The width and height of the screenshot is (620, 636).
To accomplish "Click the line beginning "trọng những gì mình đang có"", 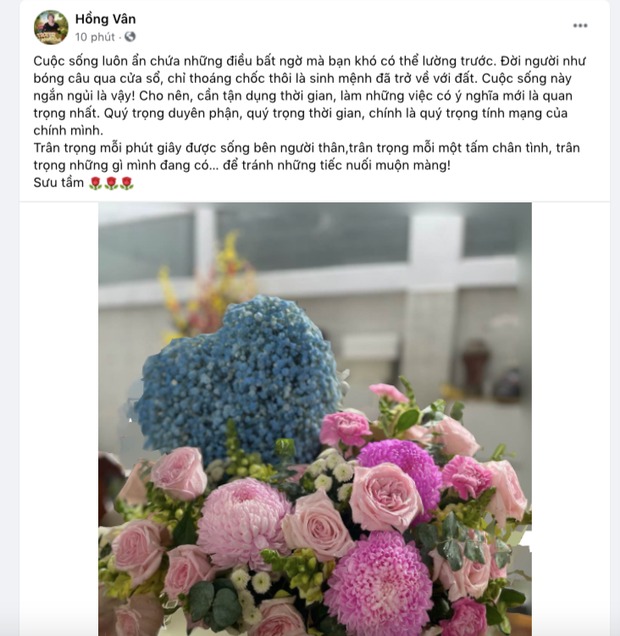I will 242,165.
